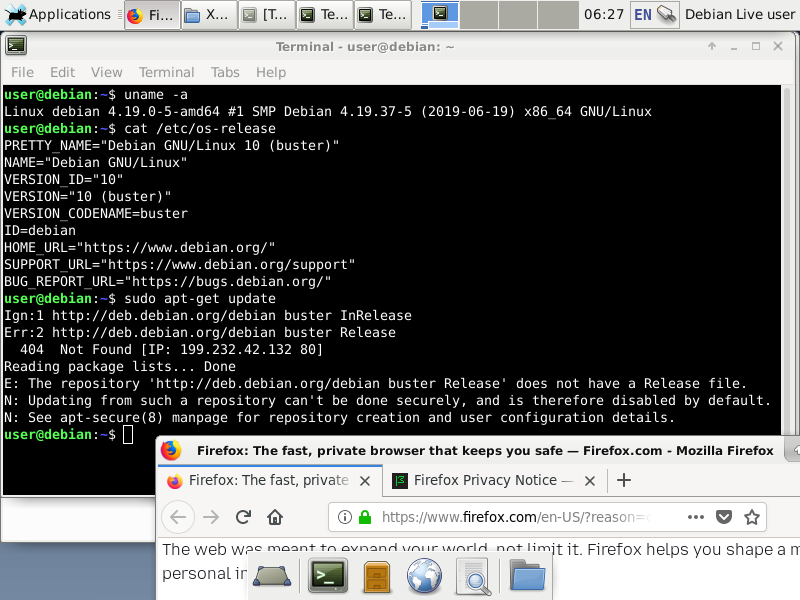Open terminal emulator from the dock
The width and height of the screenshot is (800, 600).
[x=328, y=576]
